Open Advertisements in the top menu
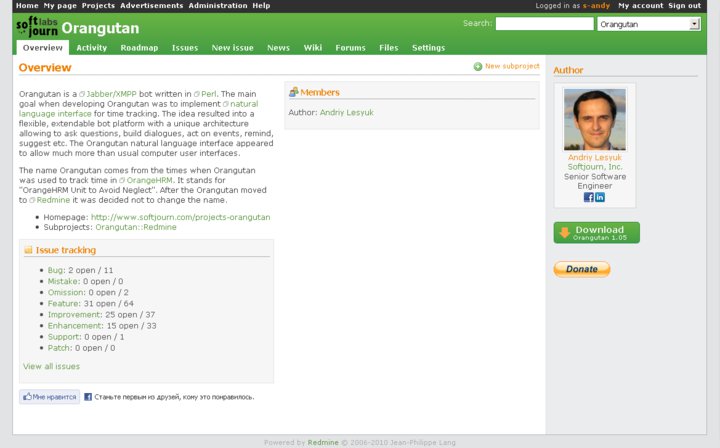 pyautogui.click(x=152, y=6)
